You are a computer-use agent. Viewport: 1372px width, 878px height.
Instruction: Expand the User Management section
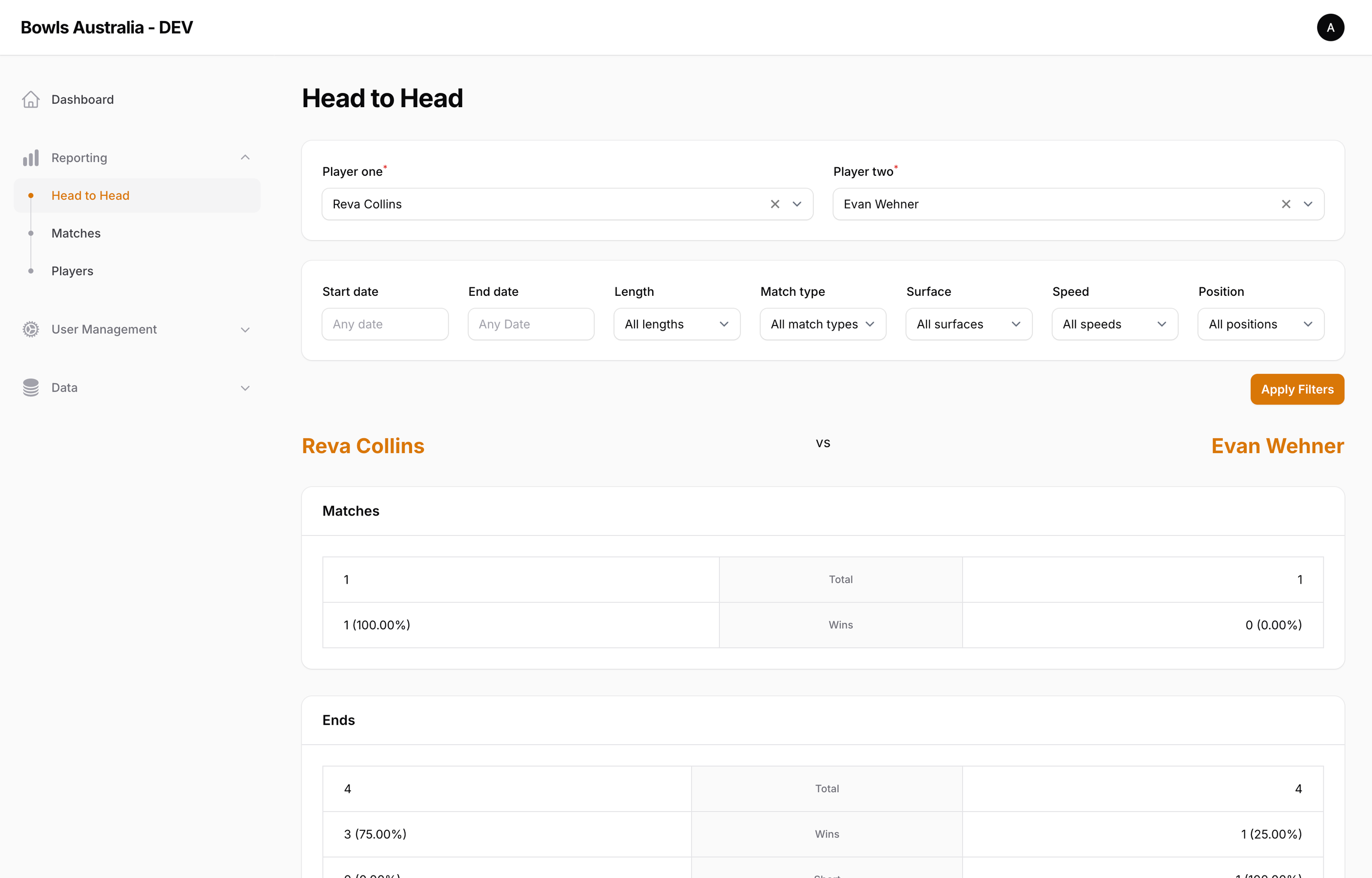point(245,330)
